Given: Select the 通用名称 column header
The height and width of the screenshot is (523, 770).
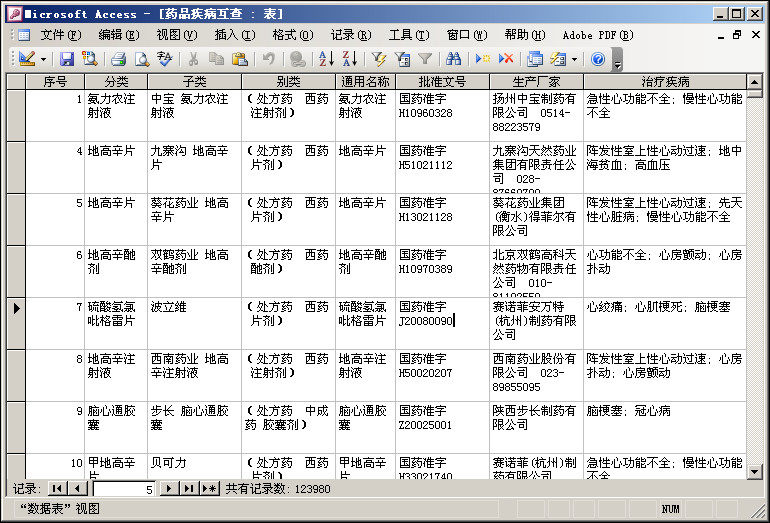Looking at the screenshot, I should click(365, 82).
